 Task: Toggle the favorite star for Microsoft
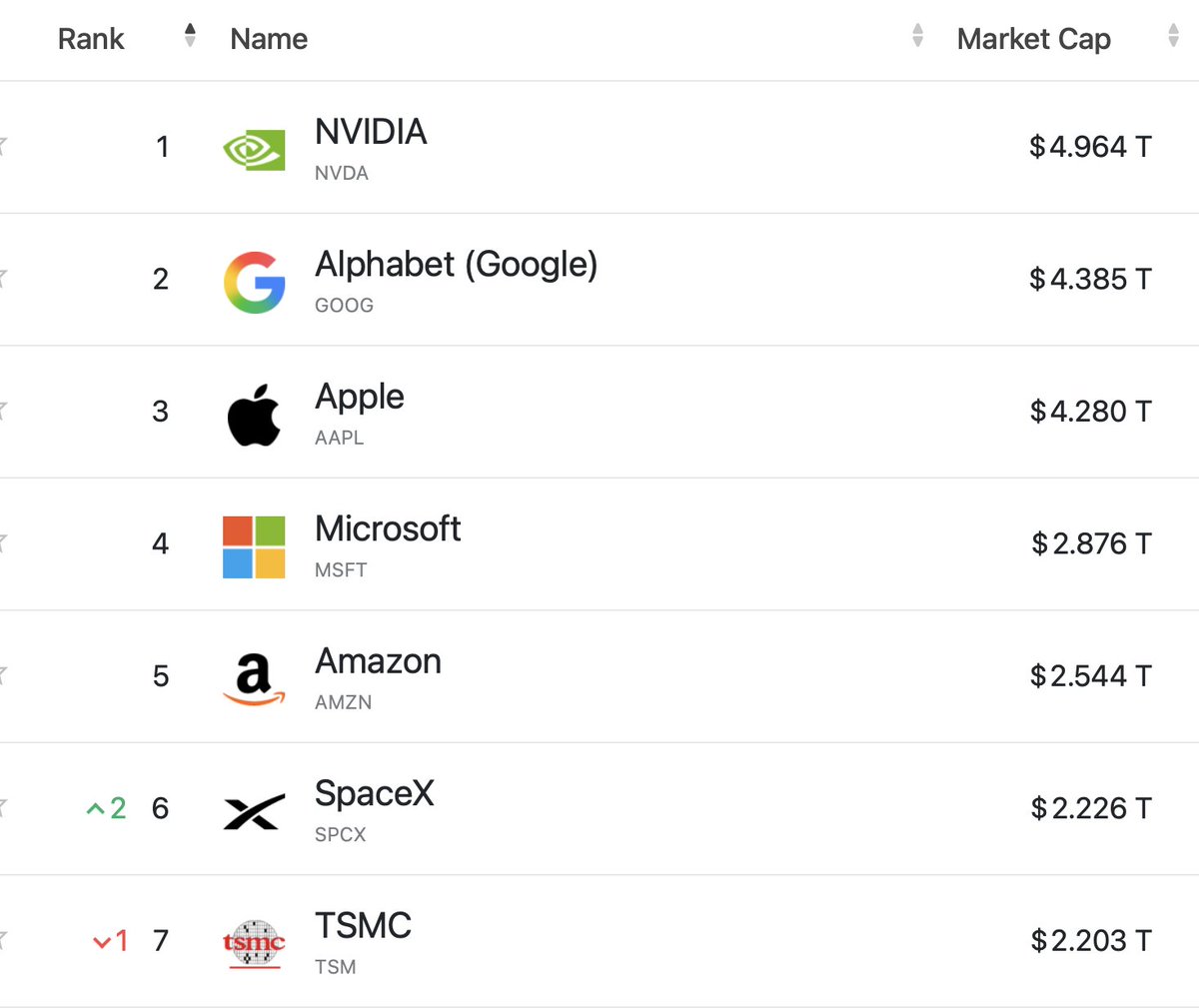(x=2, y=542)
